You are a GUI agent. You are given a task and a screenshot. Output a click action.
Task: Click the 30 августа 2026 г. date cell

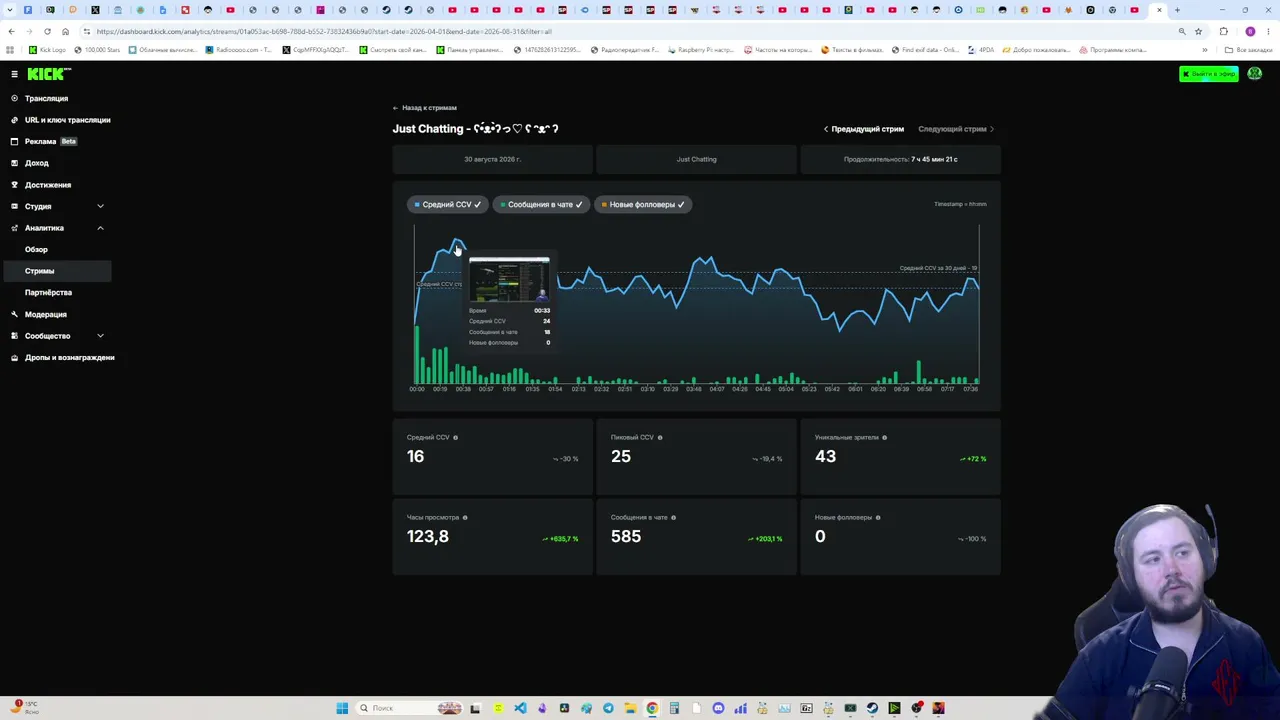click(x=493, y=159)
